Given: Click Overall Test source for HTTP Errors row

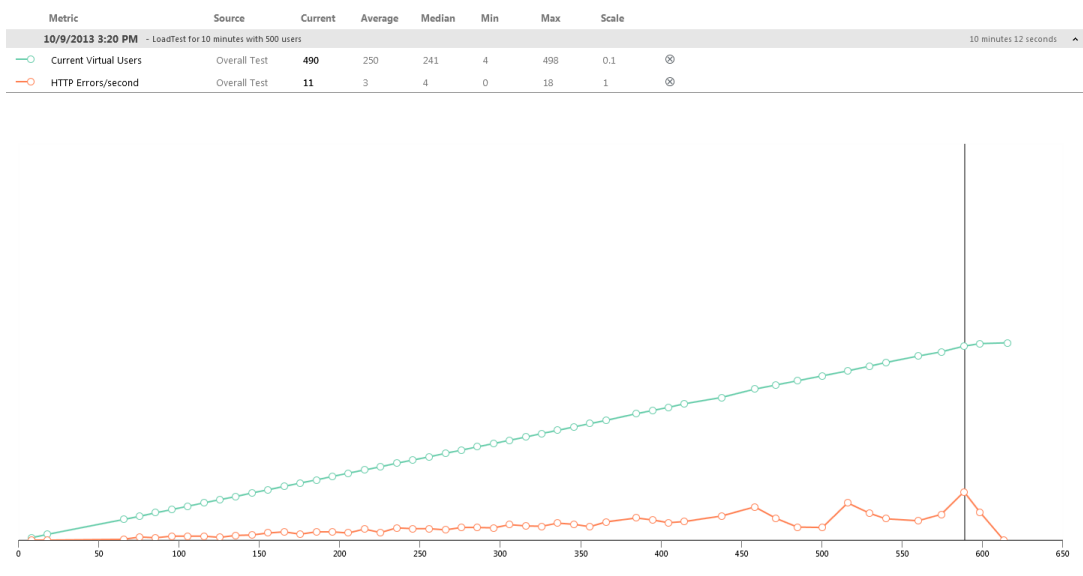Looking at the screenshot, I should pos(242,82).
